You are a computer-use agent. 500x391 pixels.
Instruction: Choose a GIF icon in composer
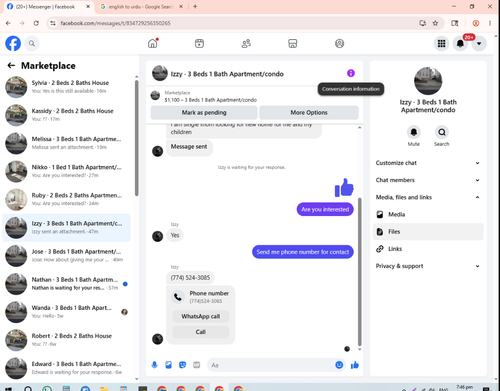(197, 365)
